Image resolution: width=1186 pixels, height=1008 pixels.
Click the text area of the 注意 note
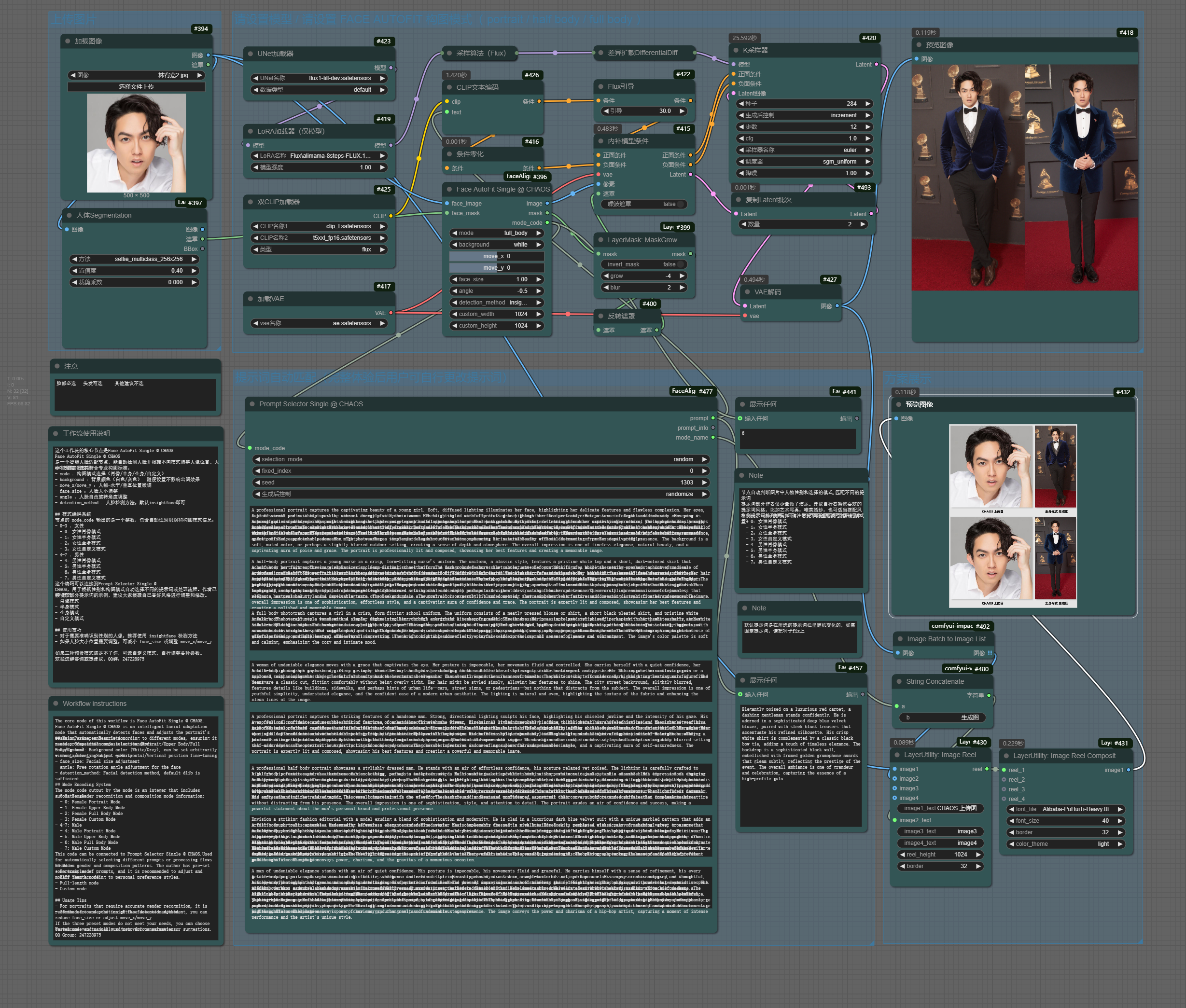click(x=136, y=394)
